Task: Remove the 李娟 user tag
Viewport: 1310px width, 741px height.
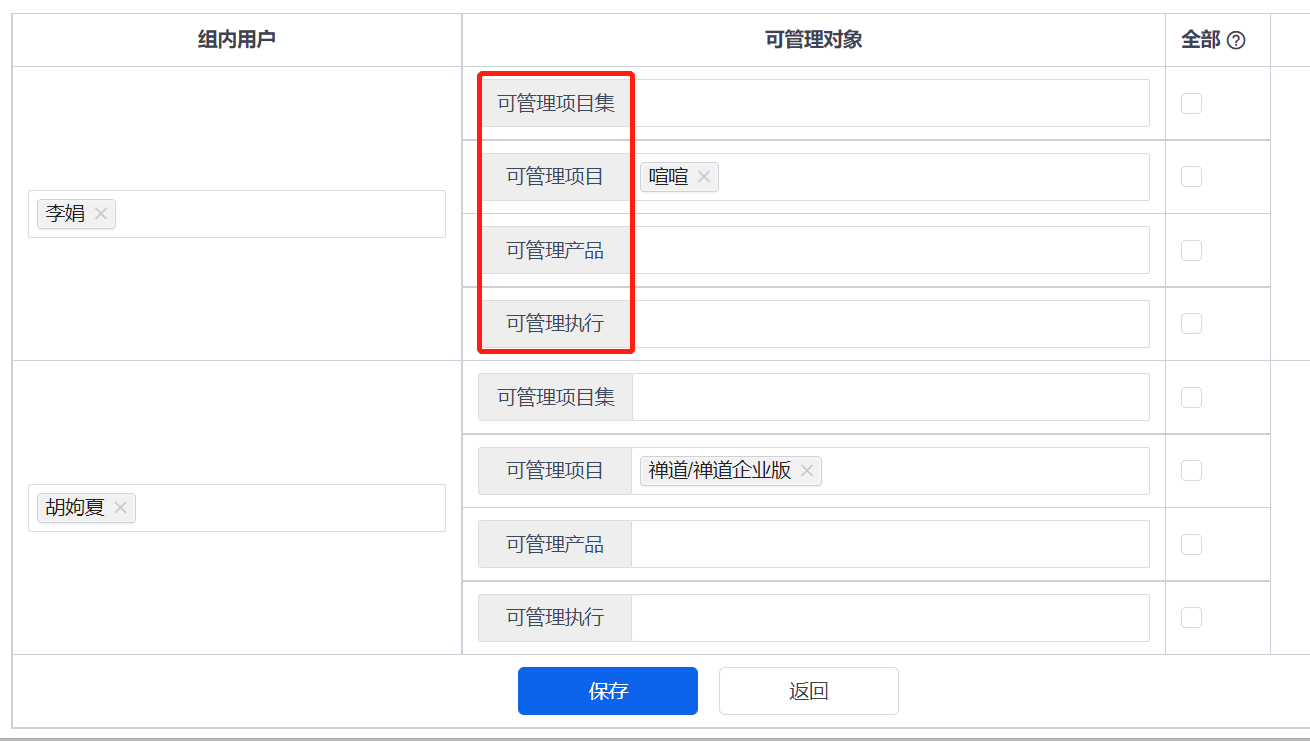Action: [101, 214]
